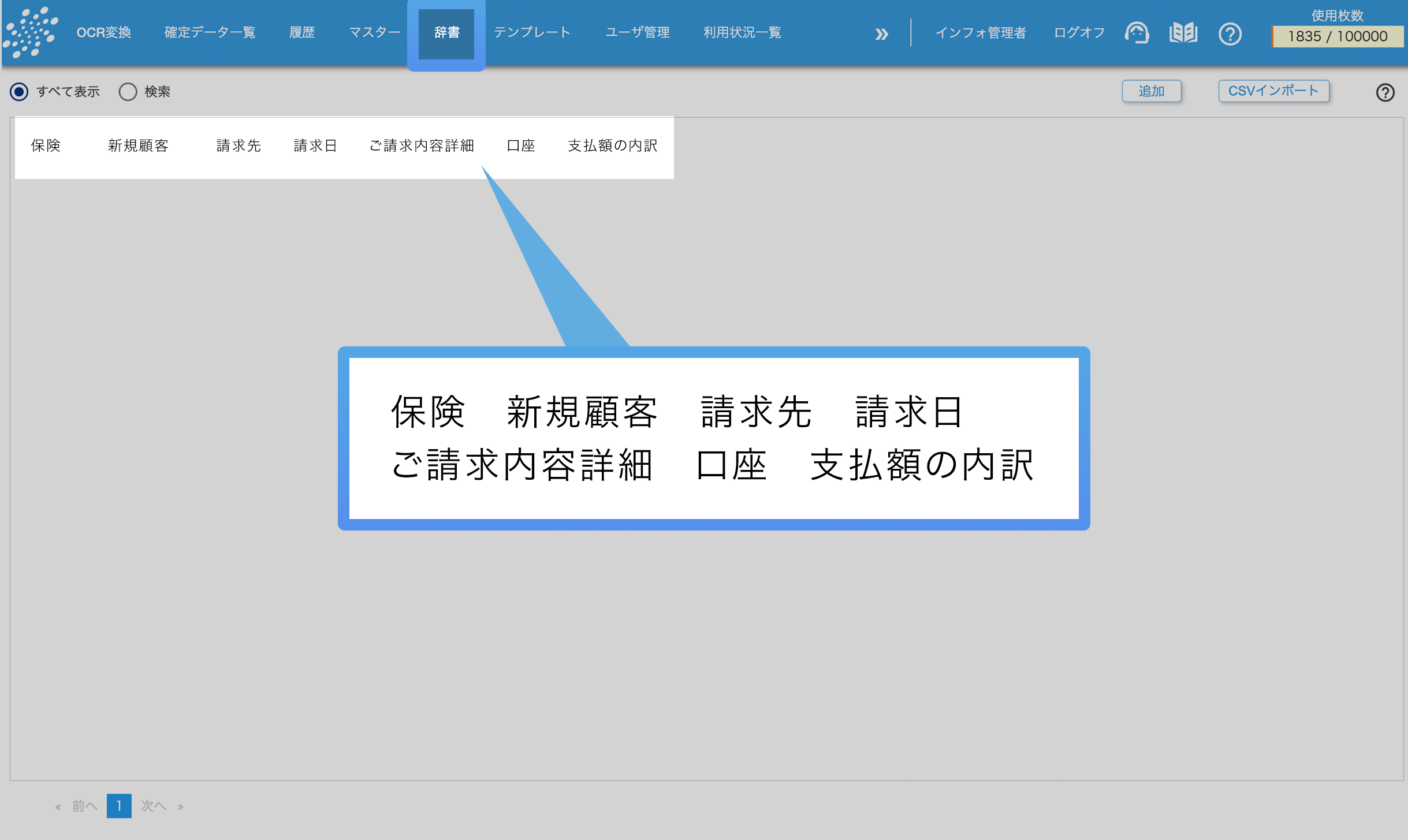Select the すべて表示 radio button
Screen dimensions: 1408x840
[x=20, y=91]
